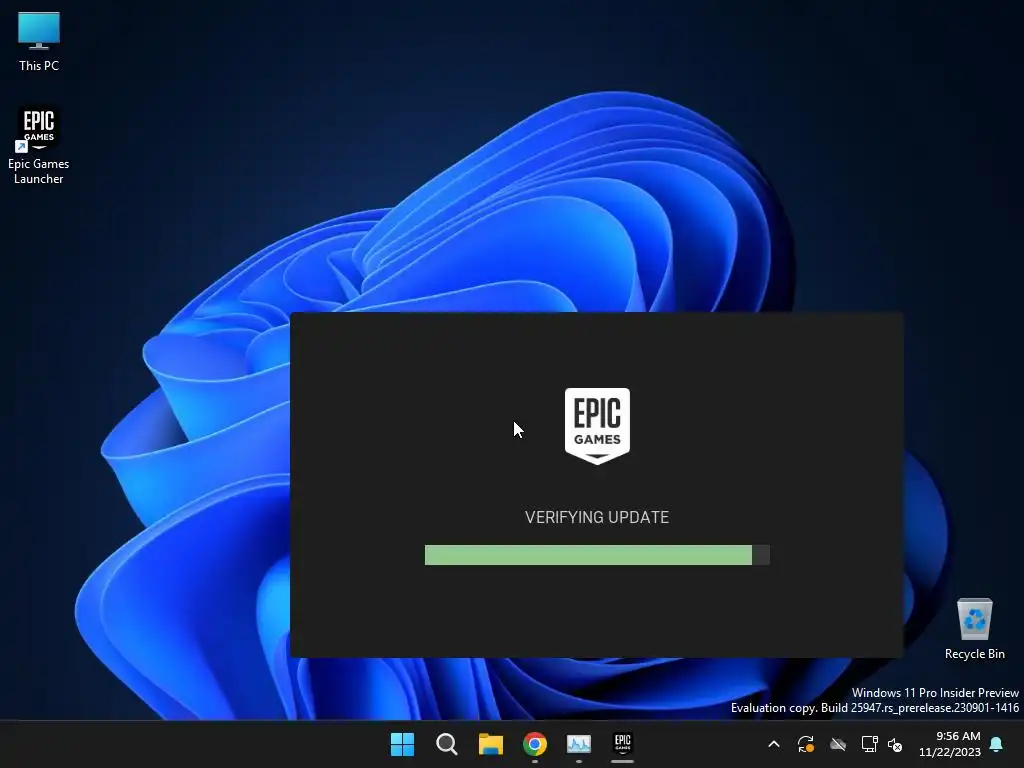Open the resource monitor app in taskbar

(579, 744)
